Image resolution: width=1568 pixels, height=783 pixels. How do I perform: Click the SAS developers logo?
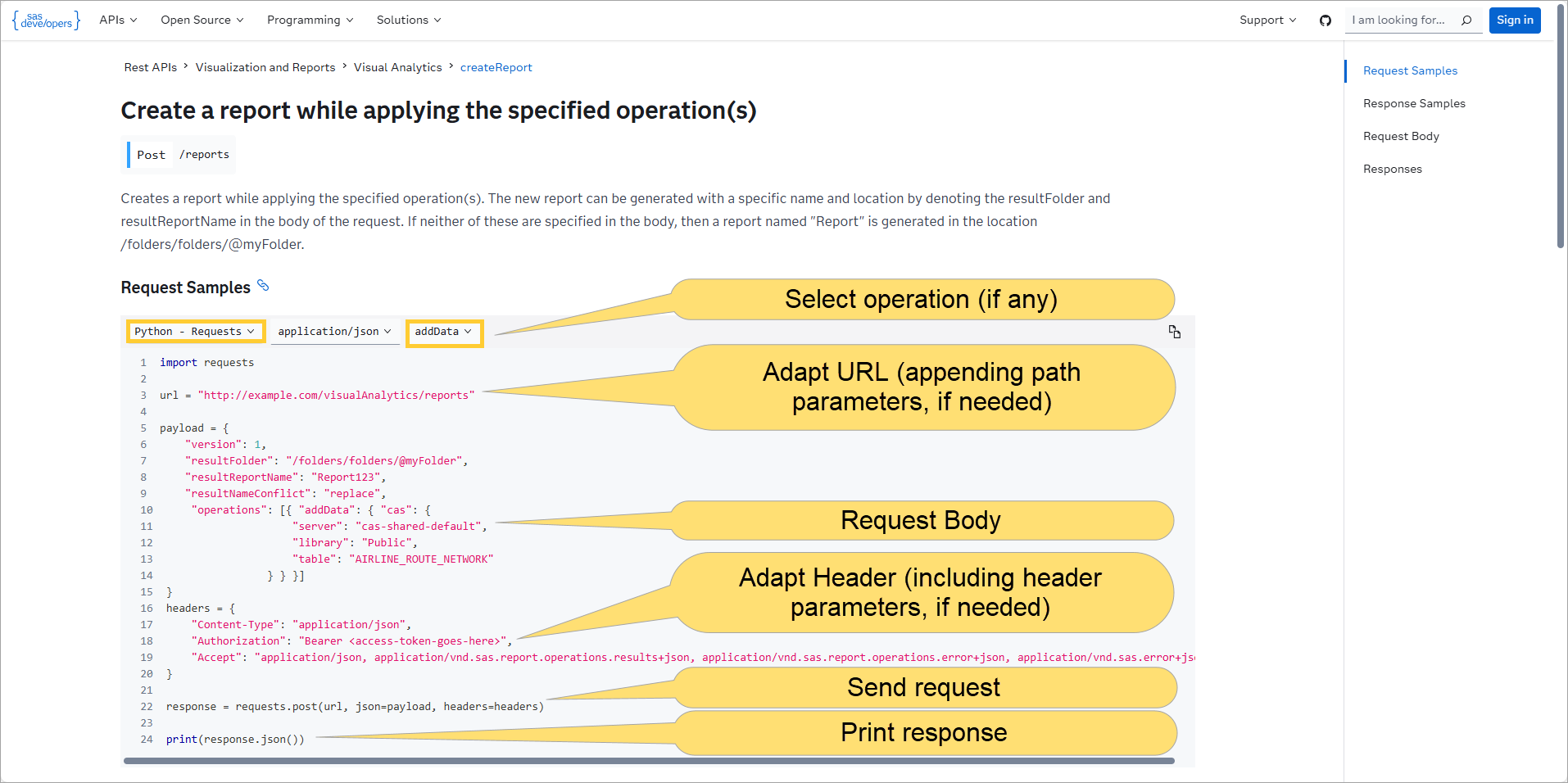click(x=46, y=20)
